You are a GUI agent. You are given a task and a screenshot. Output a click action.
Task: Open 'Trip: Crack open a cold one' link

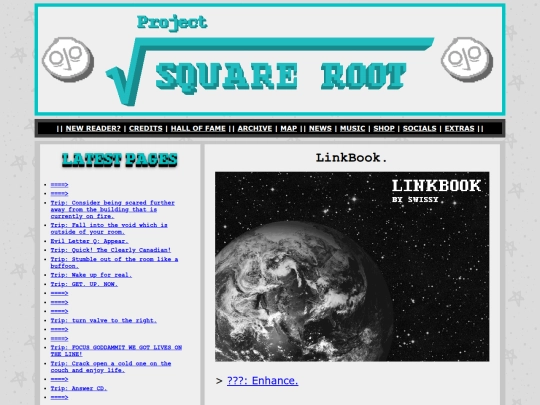click(111, 367)
